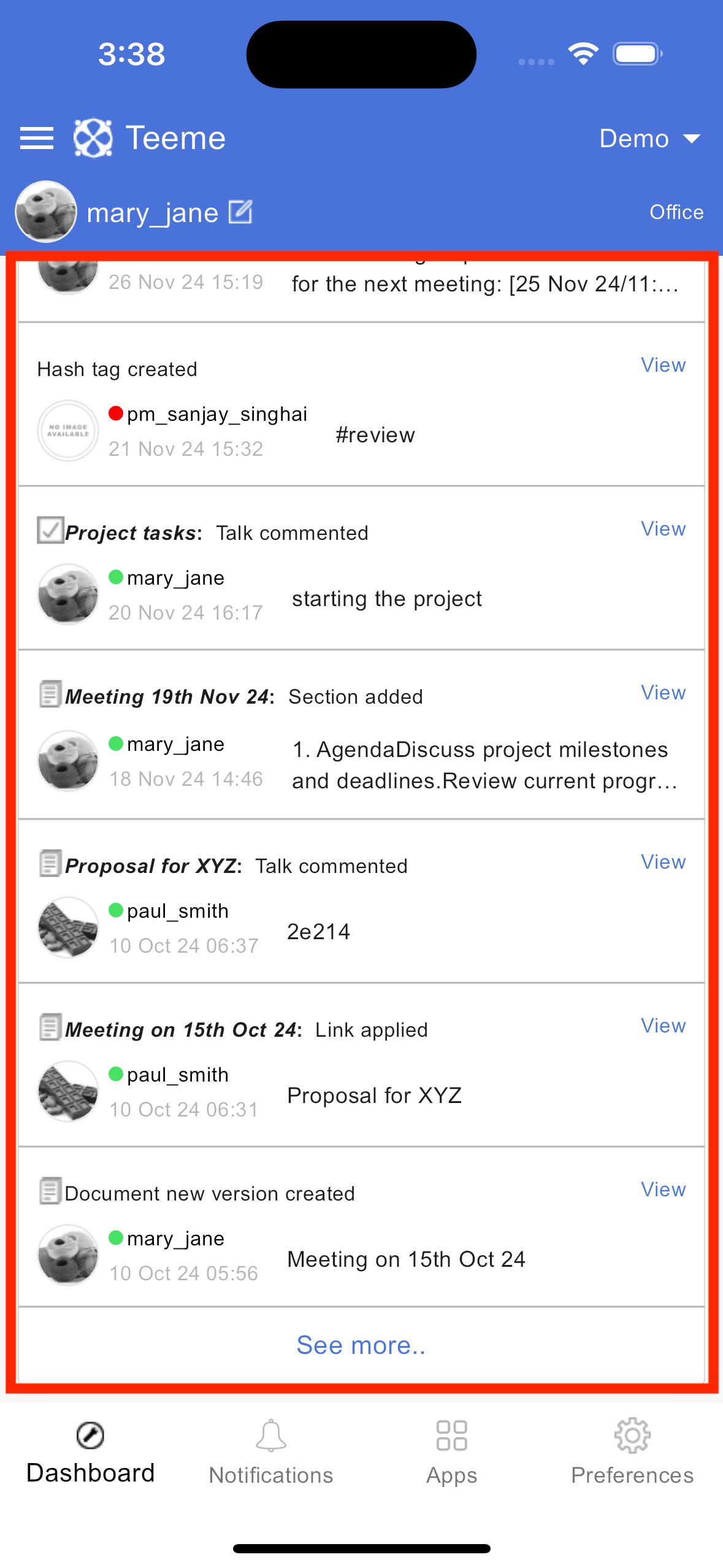Edit mary_jane profile pencil icon

240,212
